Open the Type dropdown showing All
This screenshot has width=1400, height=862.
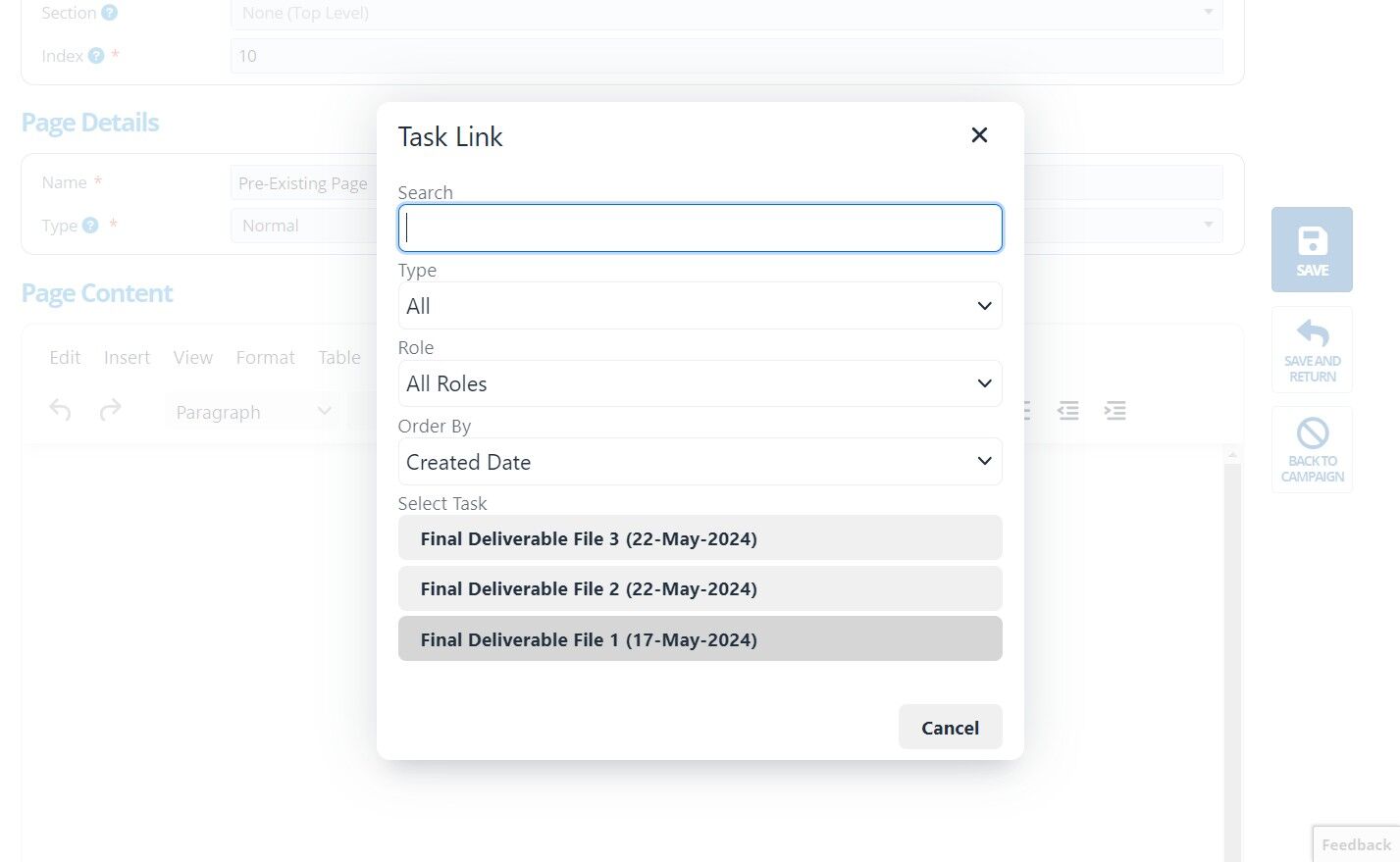tap(700, 306)
